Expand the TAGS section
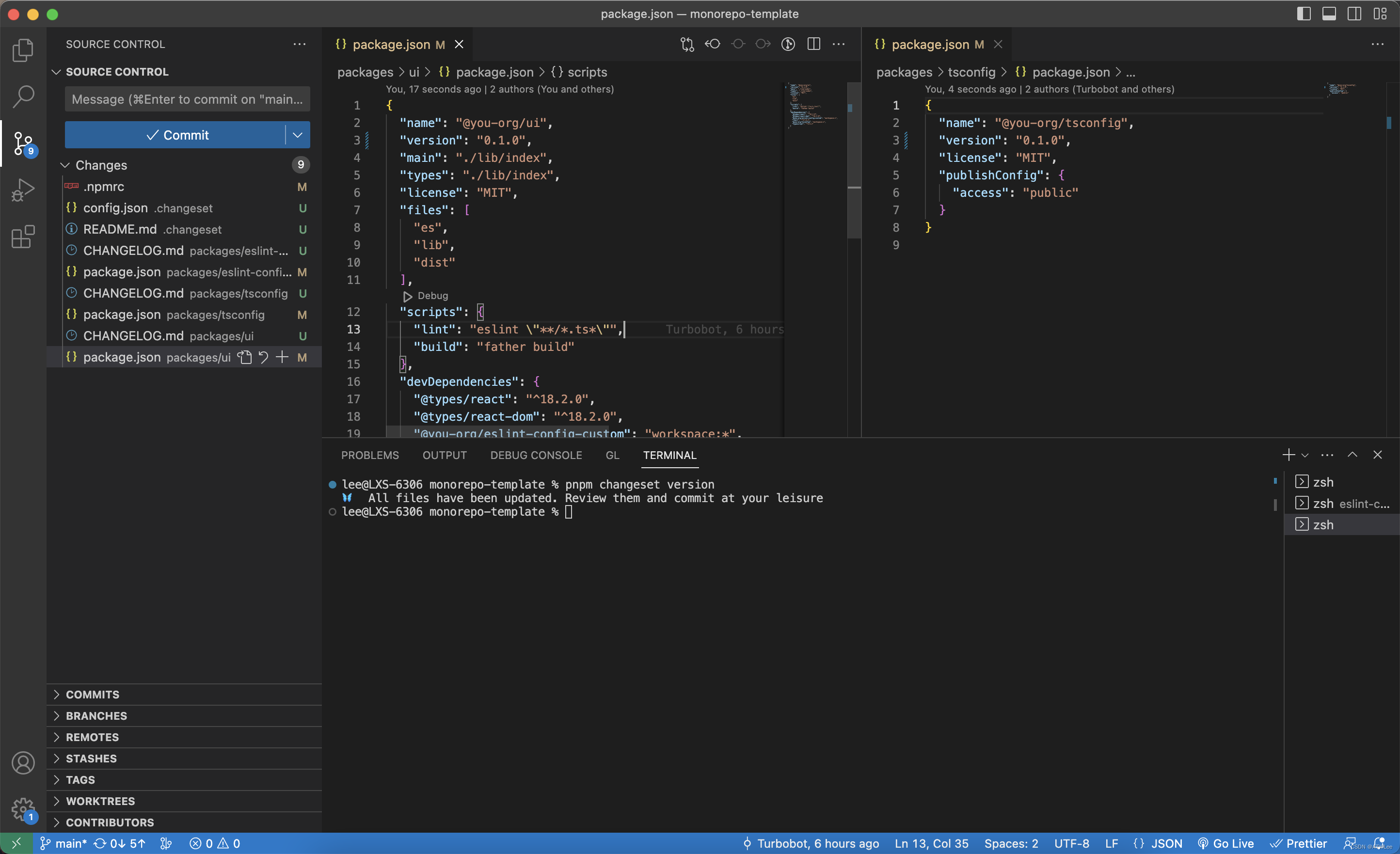This screenshot has height=854, width=1400. (184, 780)
